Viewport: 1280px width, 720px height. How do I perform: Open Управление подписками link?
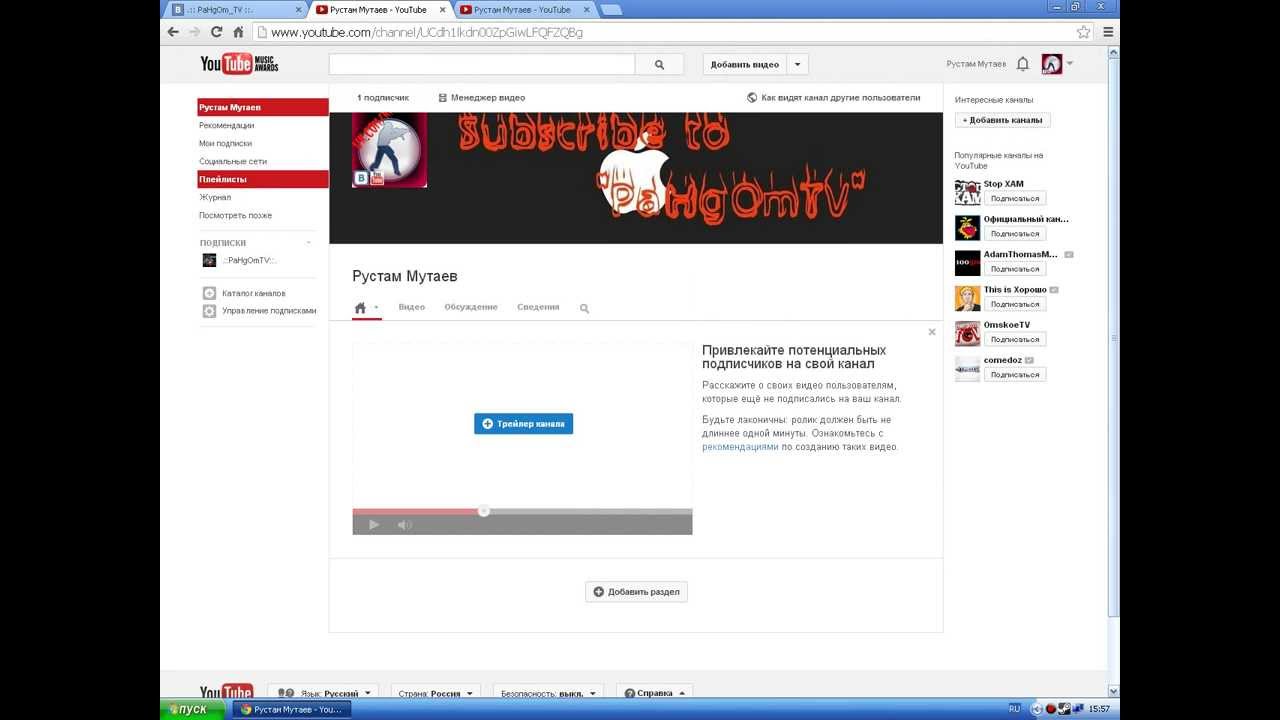pos(269,311)
